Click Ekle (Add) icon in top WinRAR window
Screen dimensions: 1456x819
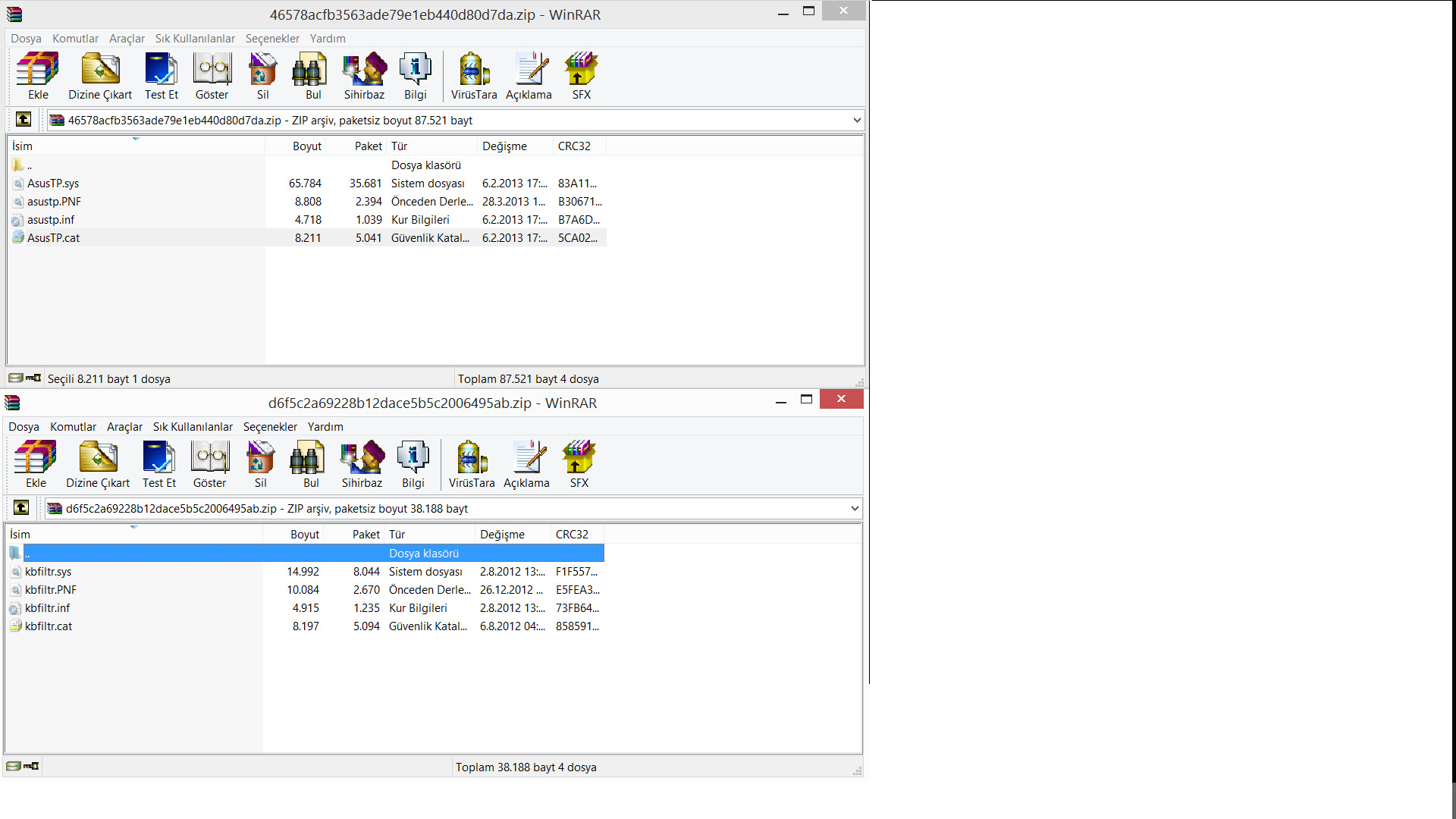[38, 76]
